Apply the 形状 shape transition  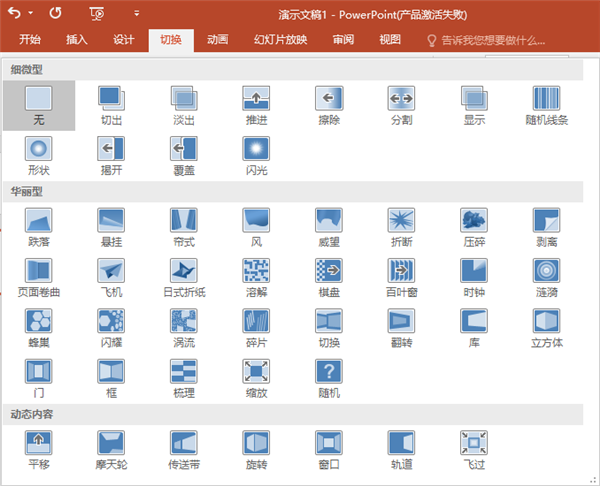tap(39, 156)
